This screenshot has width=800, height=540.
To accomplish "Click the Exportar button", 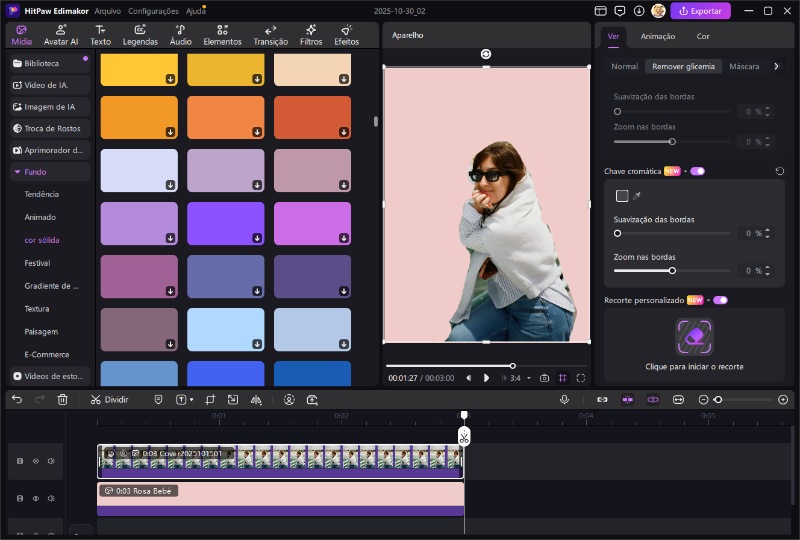I will click(x=700, y=11).
